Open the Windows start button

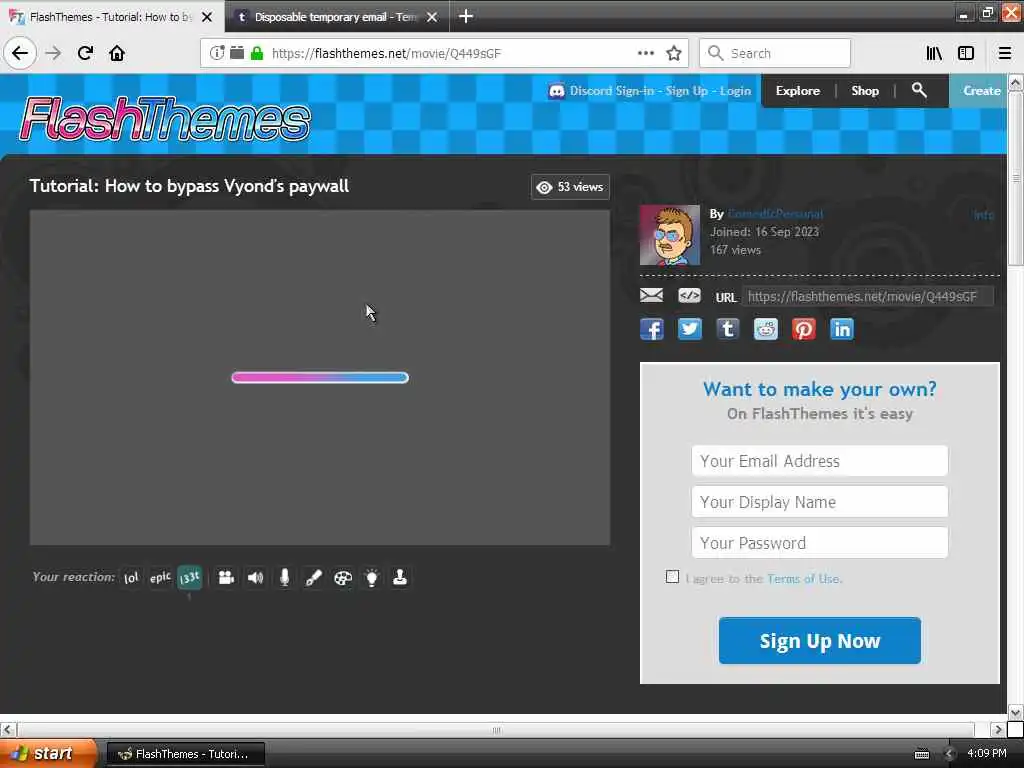pyautogui.click(x=48, y=753)
